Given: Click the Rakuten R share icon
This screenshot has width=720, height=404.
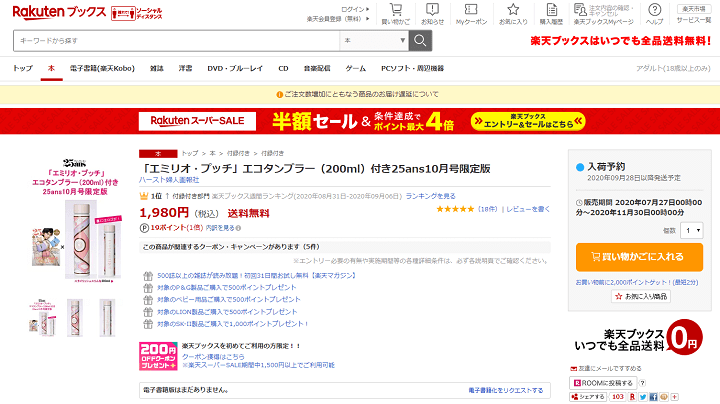Looking at the screenshot, I should coord(632,397).
